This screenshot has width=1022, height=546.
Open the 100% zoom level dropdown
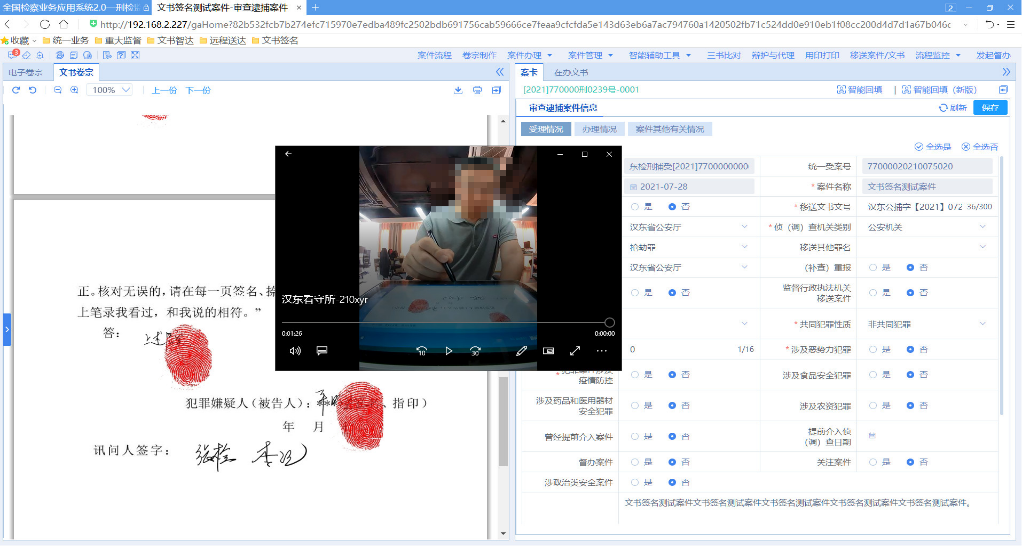tap(116, 90)
